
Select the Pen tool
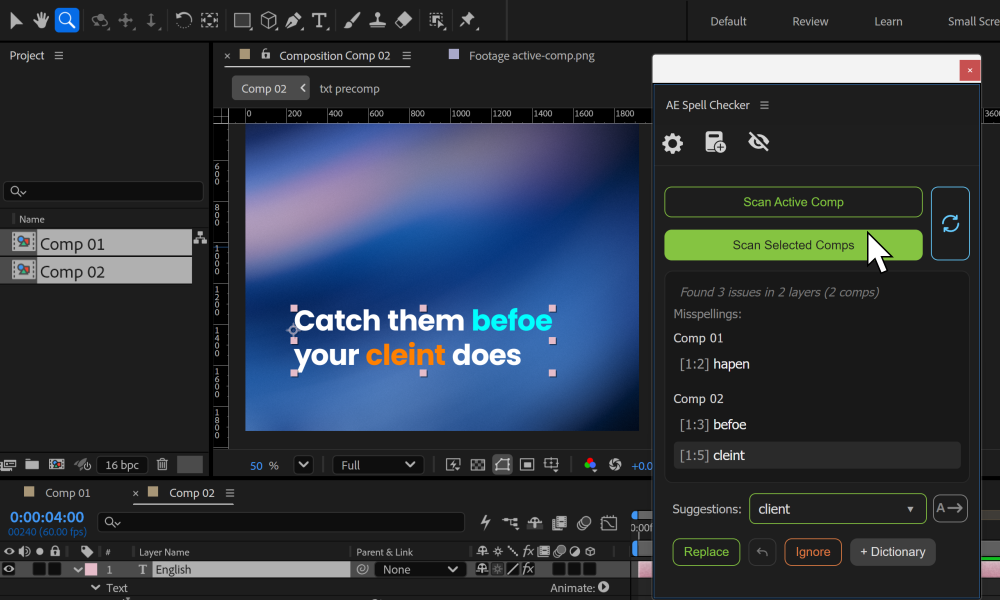pos(293,20)
